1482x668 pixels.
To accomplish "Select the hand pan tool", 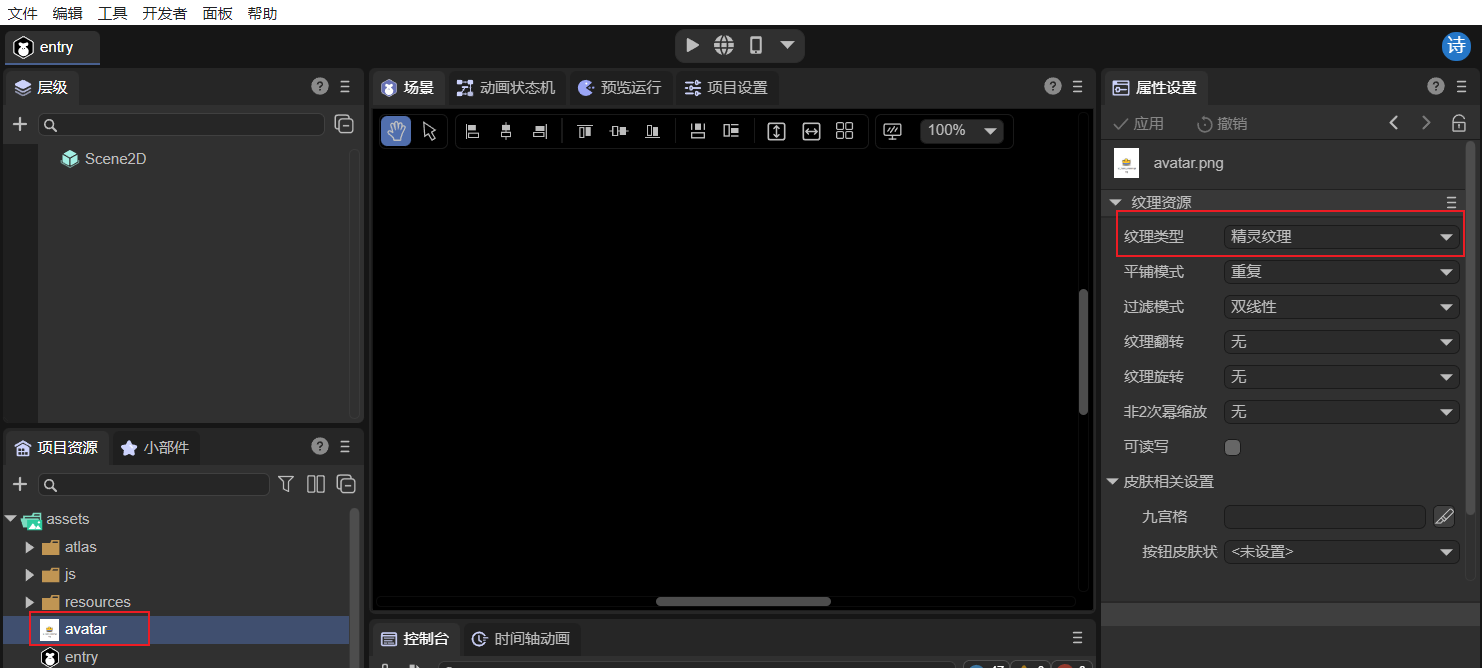I will (x=396, y=131).
